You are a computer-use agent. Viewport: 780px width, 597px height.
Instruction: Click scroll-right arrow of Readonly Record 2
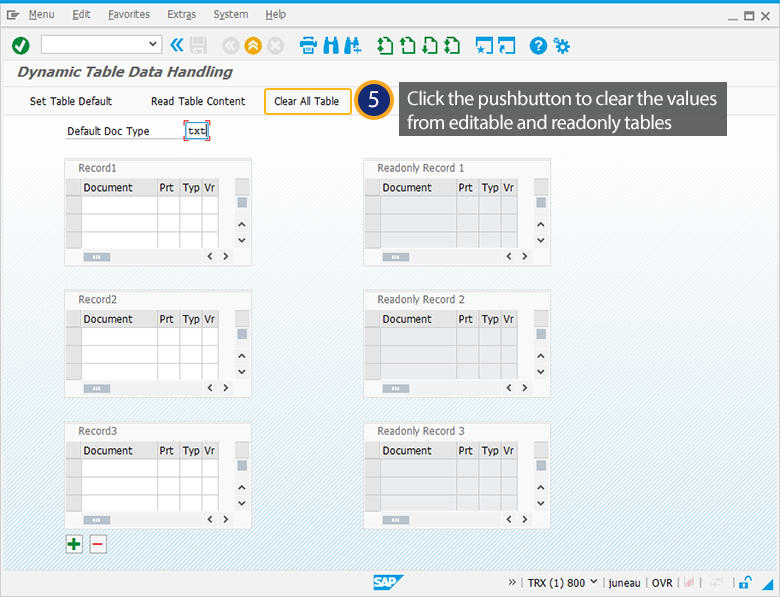click(x=524, y=388)
